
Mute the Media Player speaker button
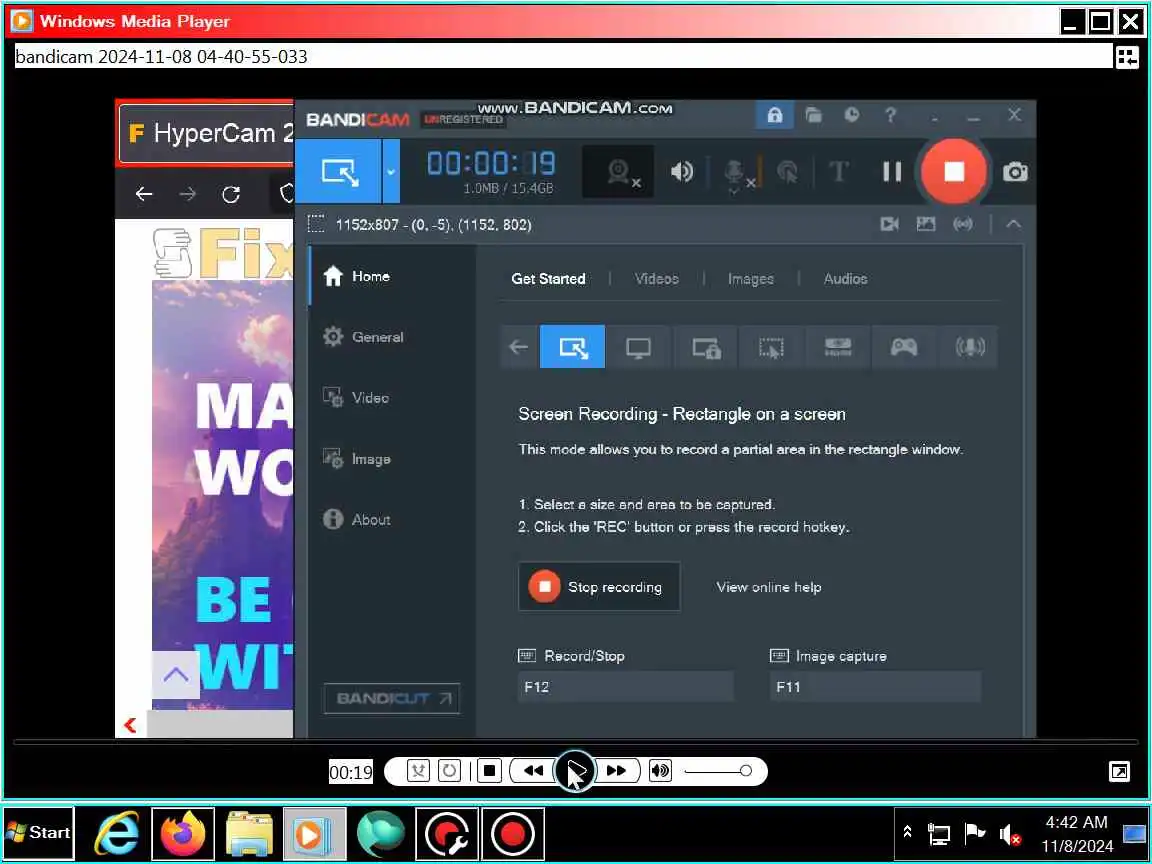tap(660, 771)
